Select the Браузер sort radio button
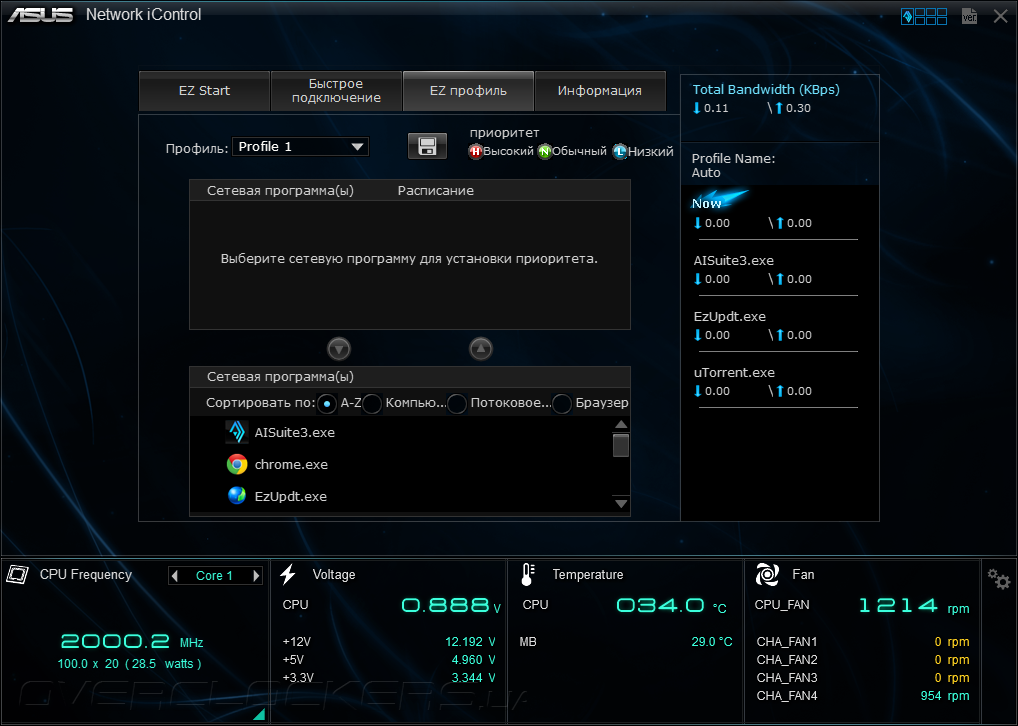 562,404
